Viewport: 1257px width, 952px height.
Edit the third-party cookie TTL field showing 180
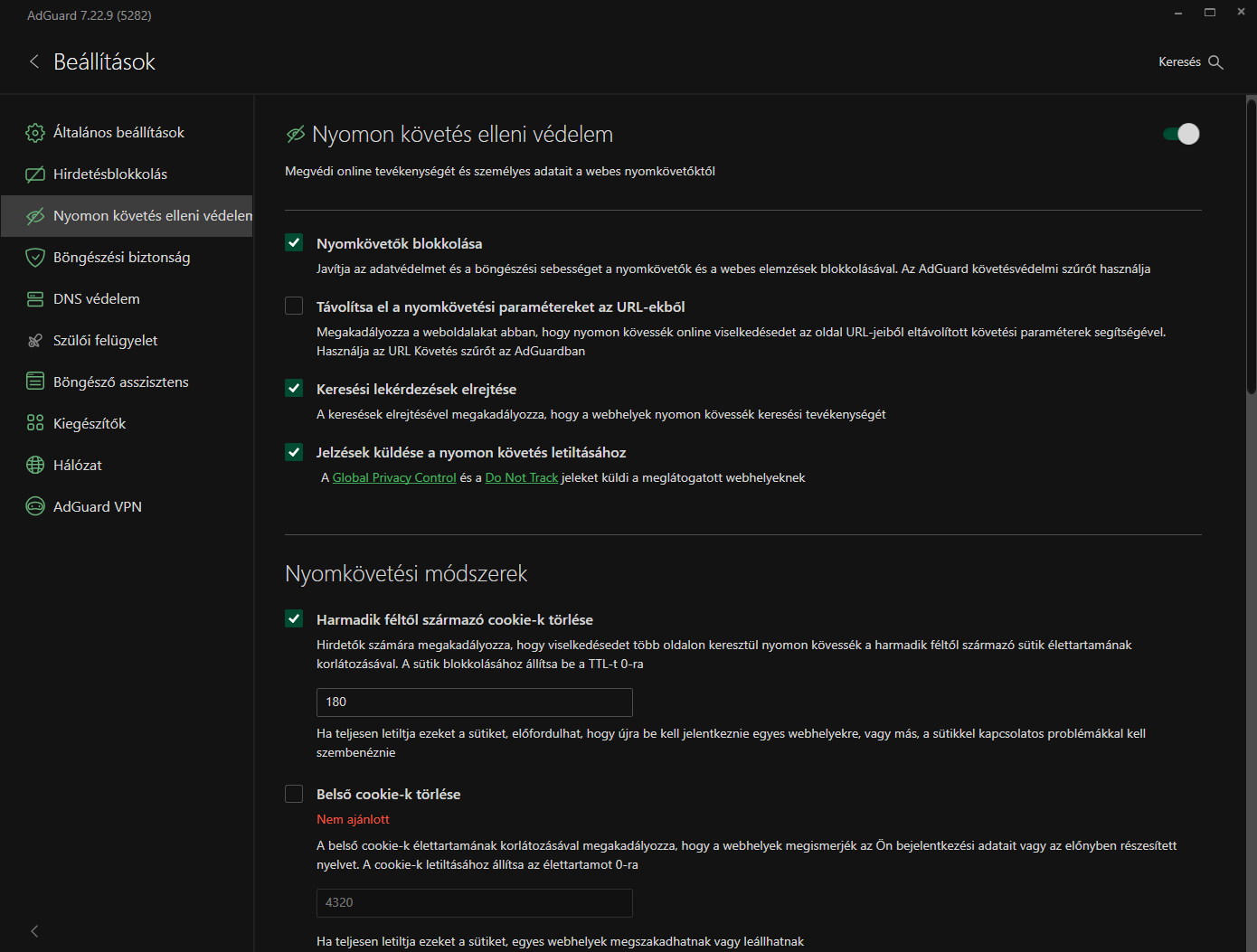(475, 702)
